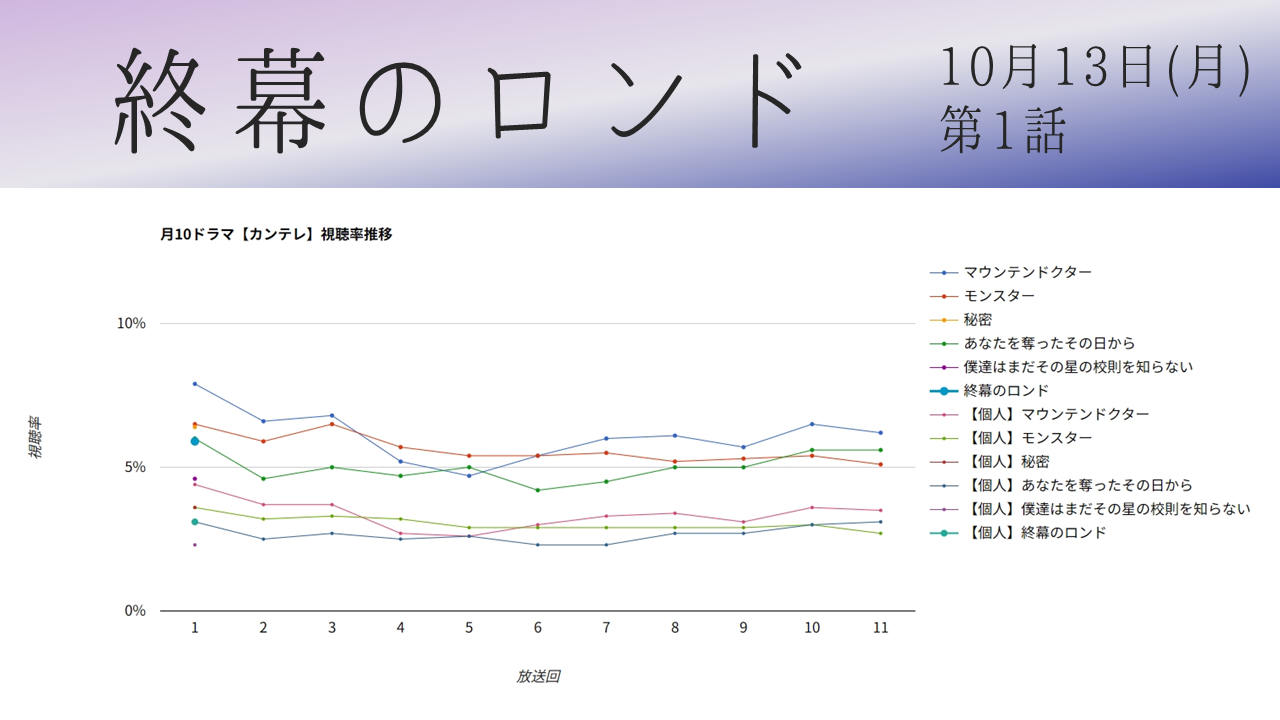
Task: Click the 【個人】マウンテンドクター pink legend marker
Action: [943, 414]
